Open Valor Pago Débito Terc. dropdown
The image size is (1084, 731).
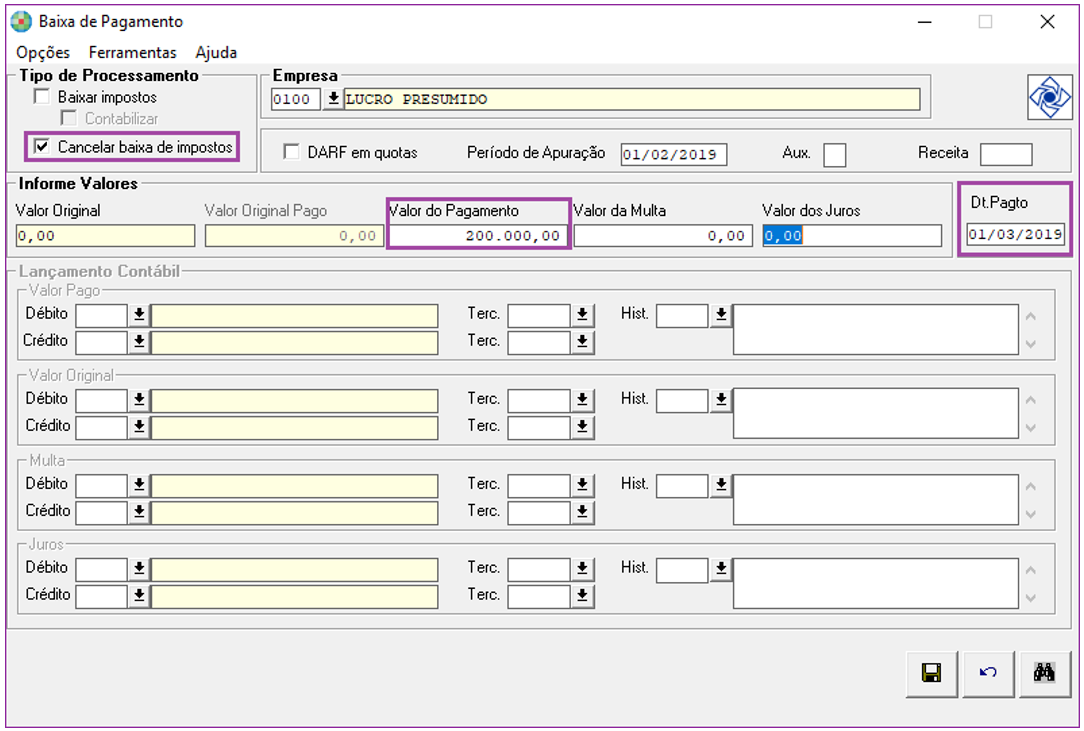tap(582, 315)
